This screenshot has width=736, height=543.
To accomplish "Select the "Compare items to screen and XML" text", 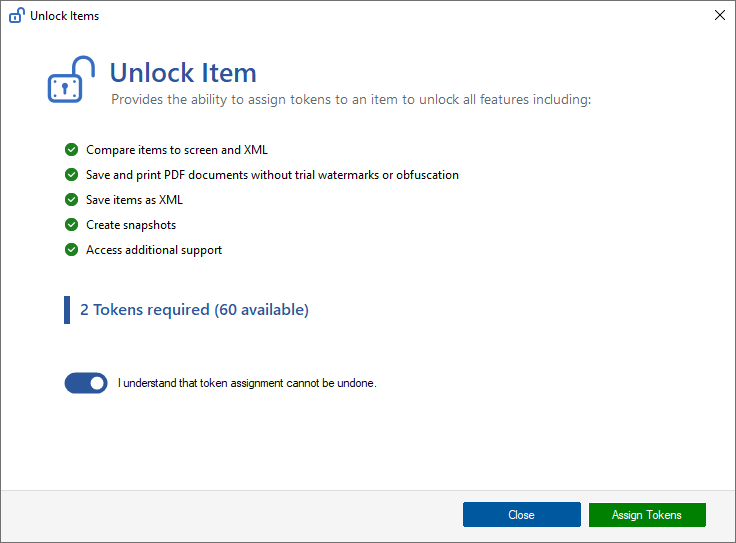I will [177, 150].
